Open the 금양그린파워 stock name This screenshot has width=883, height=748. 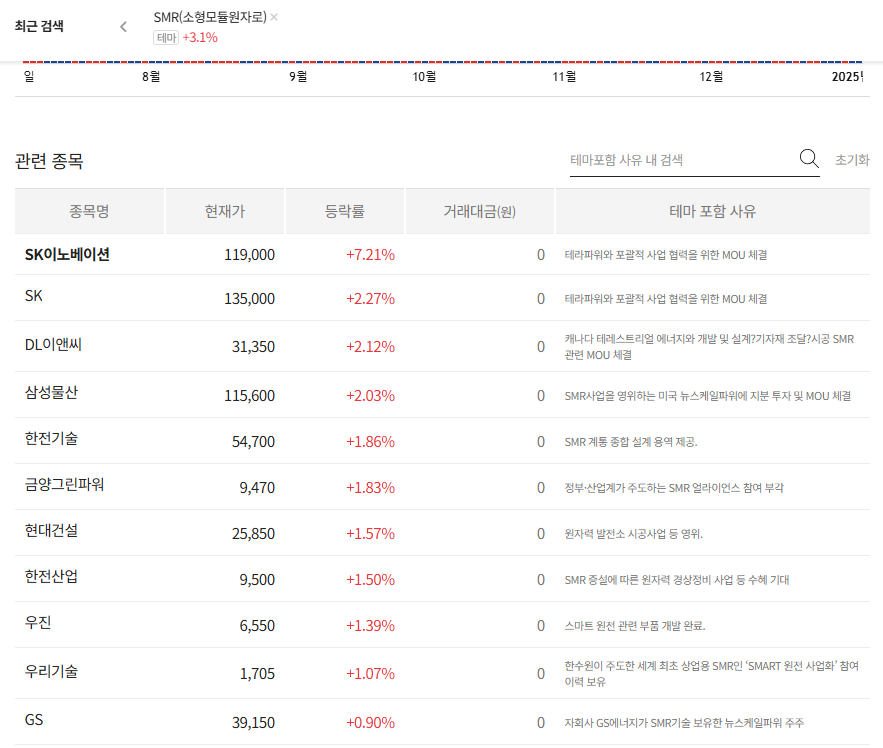pos(65,484)
